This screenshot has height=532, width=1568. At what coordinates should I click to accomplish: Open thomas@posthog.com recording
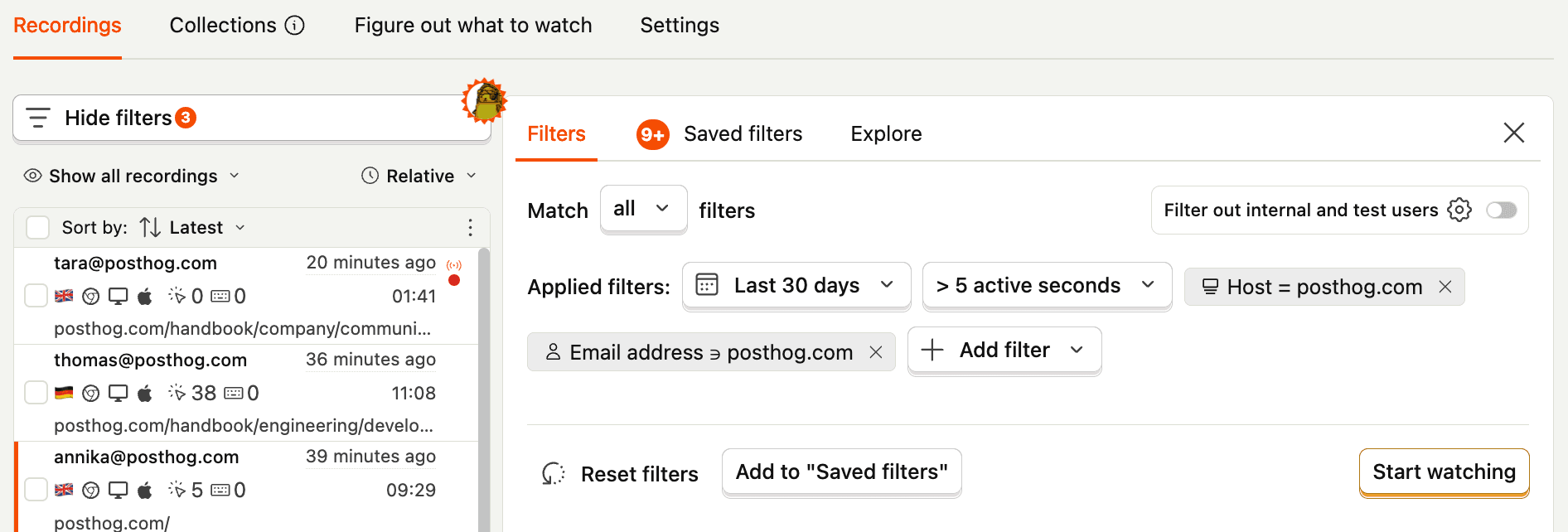tap(246, 393)
